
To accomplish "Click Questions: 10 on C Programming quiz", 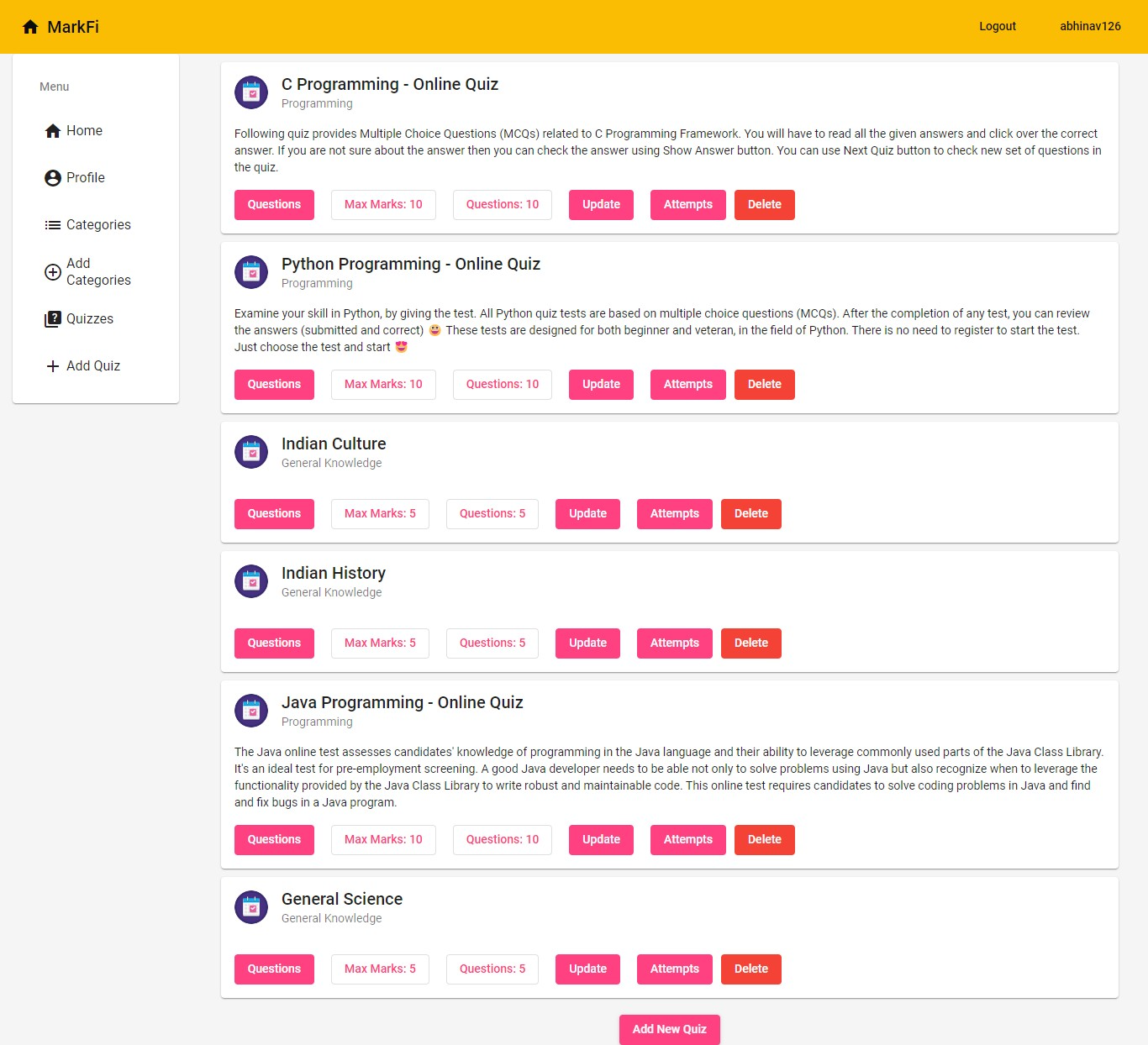I will coord(503,205).
